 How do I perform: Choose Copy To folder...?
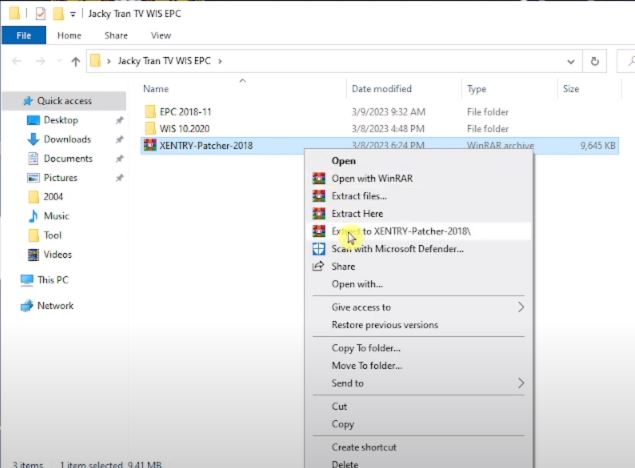pyautogui.click(x=366, y=348)
